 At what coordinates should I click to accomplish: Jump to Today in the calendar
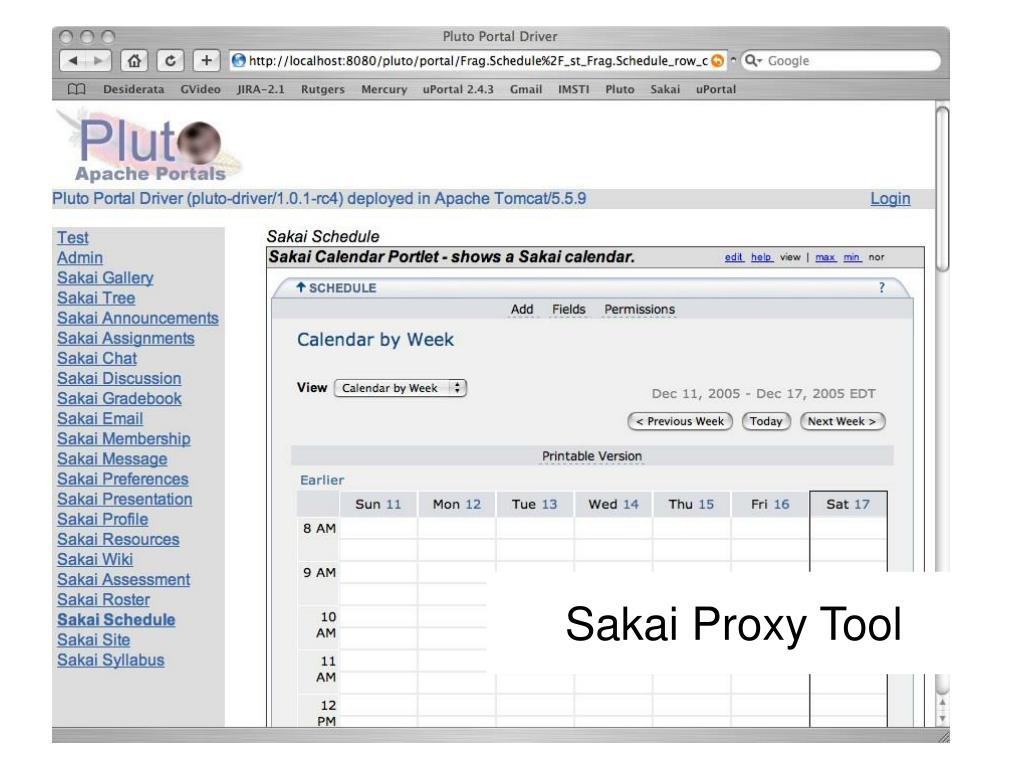pyautogui.click(x=766, y=421)
